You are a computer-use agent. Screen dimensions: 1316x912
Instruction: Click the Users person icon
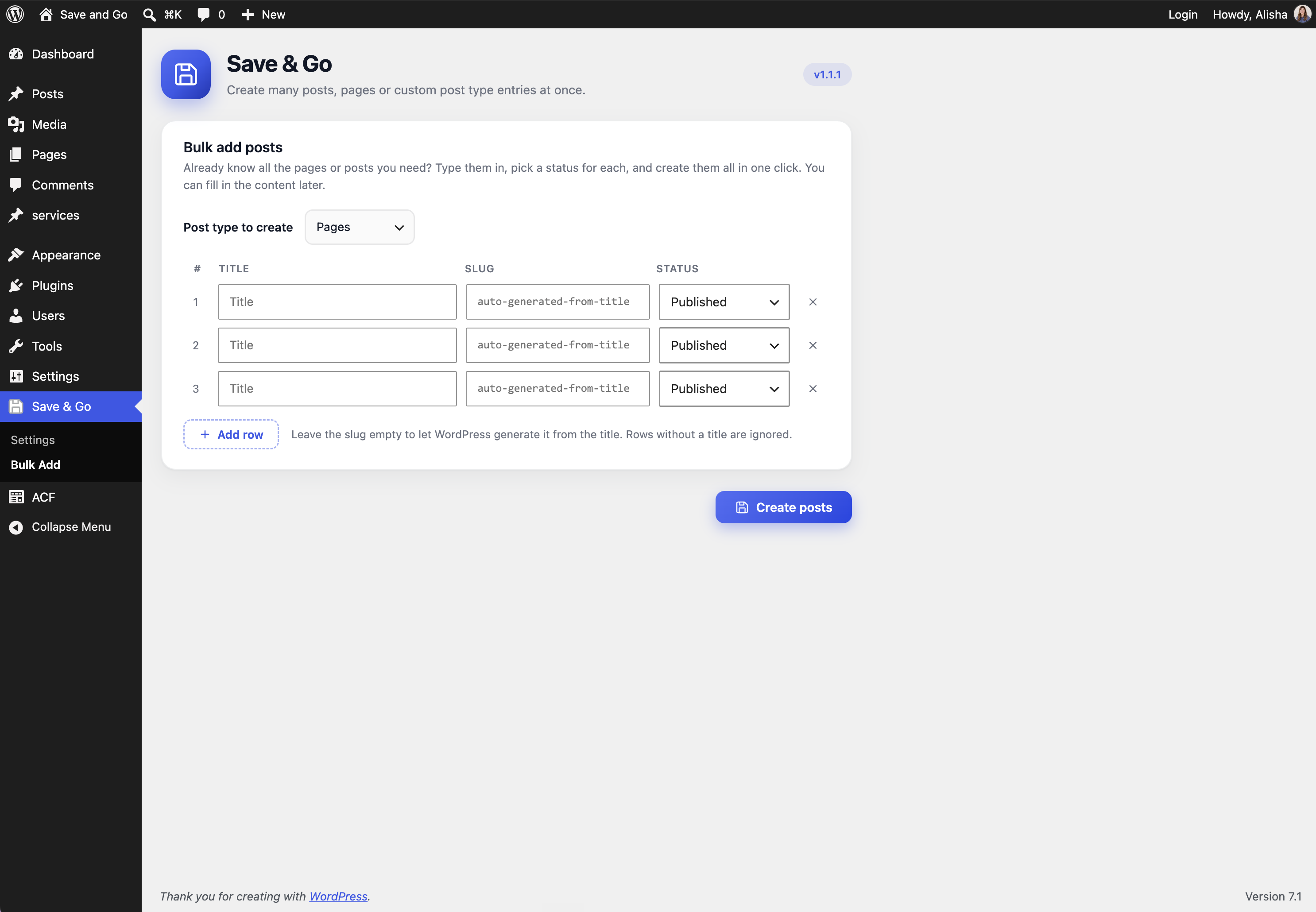click(x=16, y=315)
